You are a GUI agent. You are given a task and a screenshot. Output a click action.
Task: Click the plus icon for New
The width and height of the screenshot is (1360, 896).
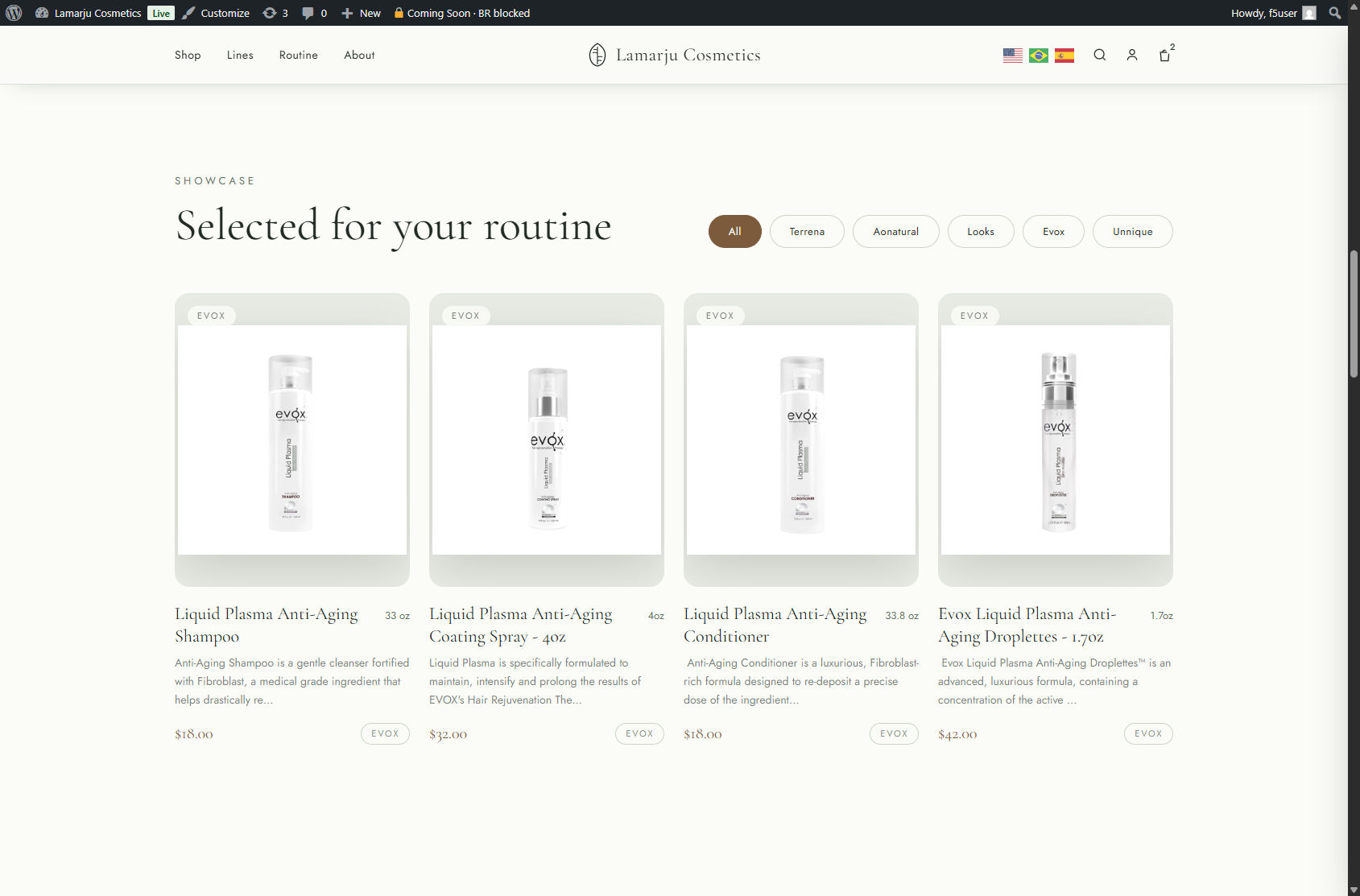[x=347, y=13]
